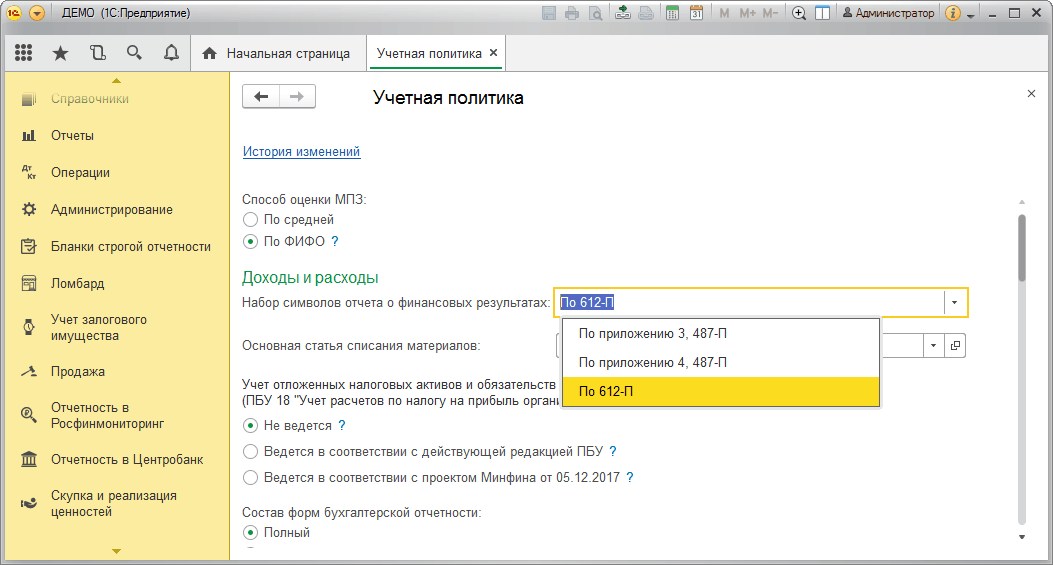Click the form scrollbar down arrow
This screenshot has height=565, width=1053.
point(1022,537)
